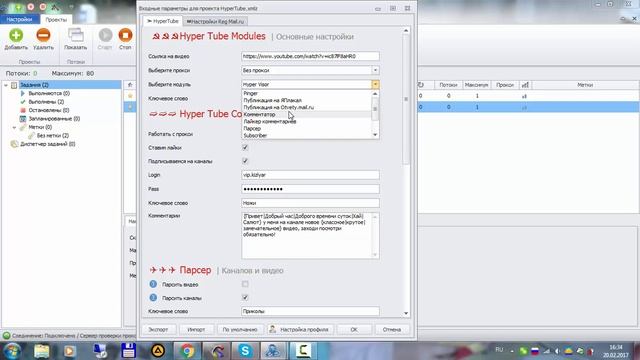This screenshot has width=640, height=360.
Task: Open Chrome from the taskbar
Action: pyautogui.click(x=187, y=351)
